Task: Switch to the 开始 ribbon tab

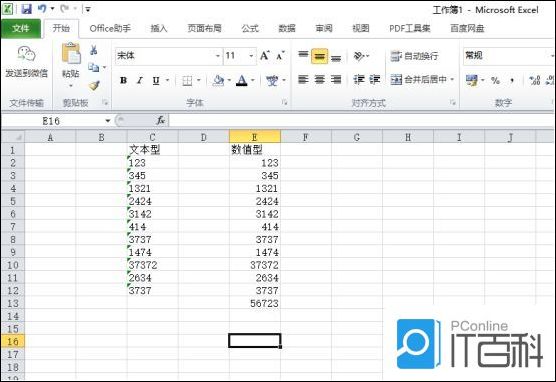Action: pyautogui.click(x=61, y=28)
